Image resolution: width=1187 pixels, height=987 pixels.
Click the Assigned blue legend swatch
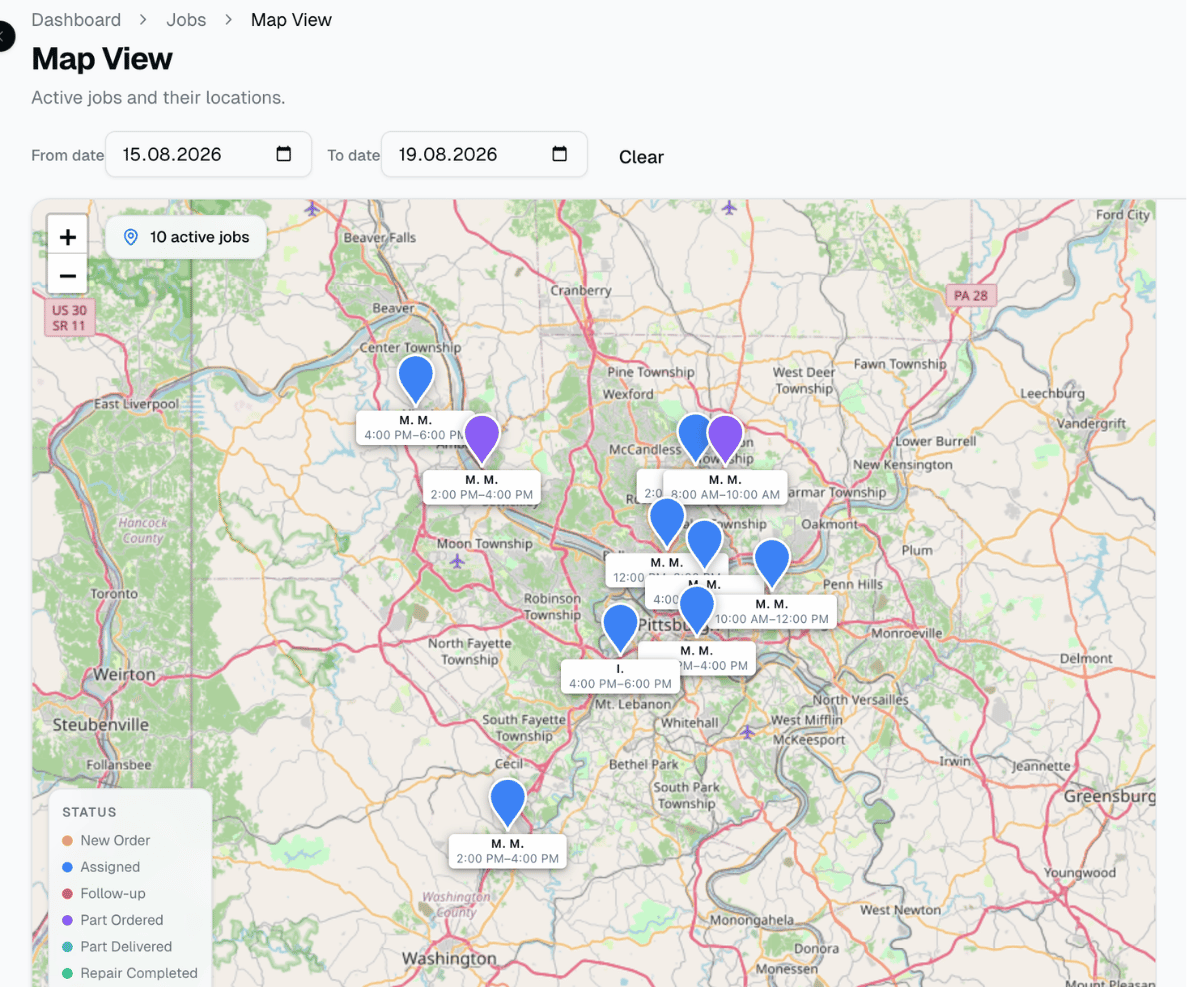pyautogui.click(x=67, y=867)
